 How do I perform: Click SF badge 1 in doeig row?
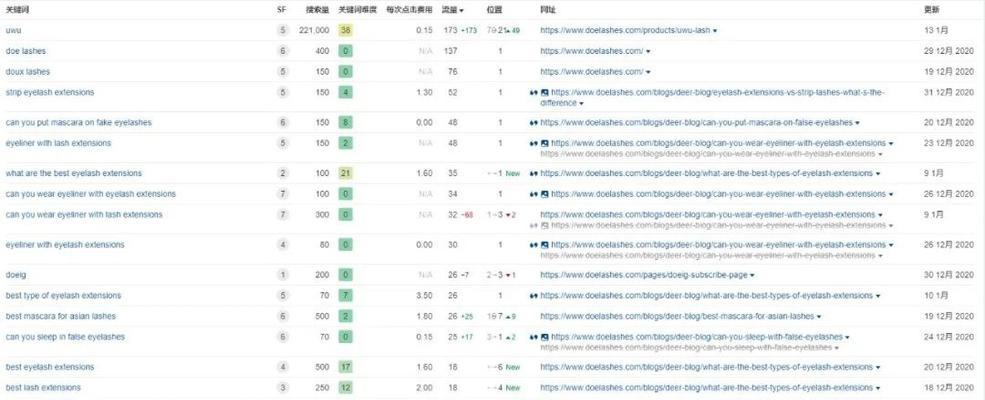(x=283, y=275)
